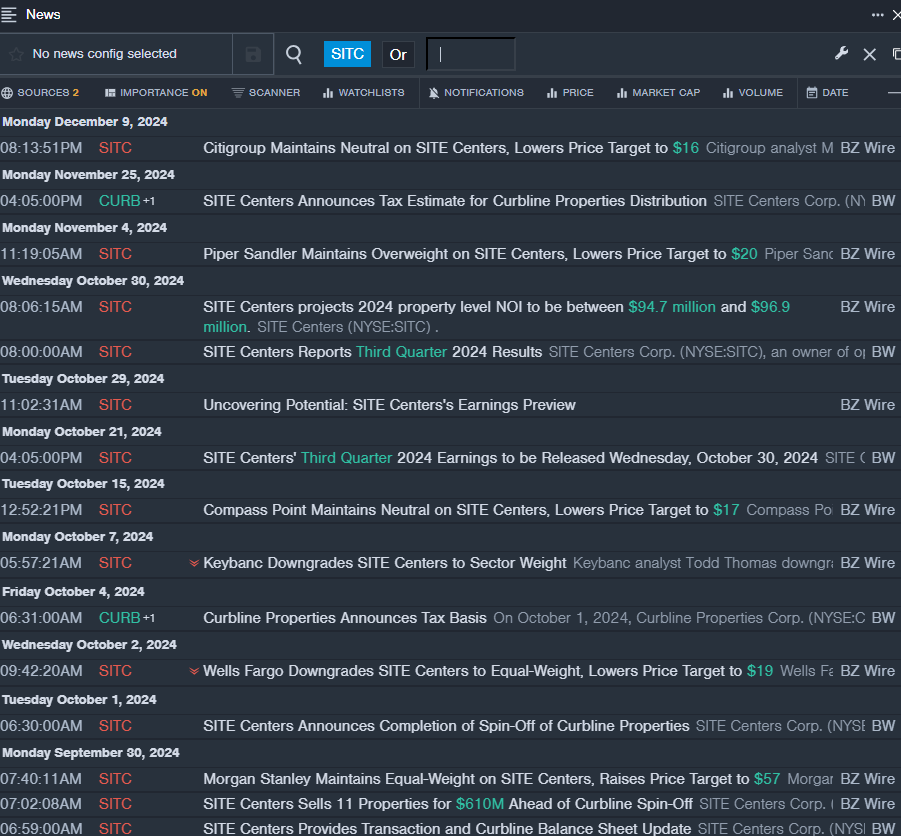Click the CURB ticker on November 25 row

click(119, 201)
